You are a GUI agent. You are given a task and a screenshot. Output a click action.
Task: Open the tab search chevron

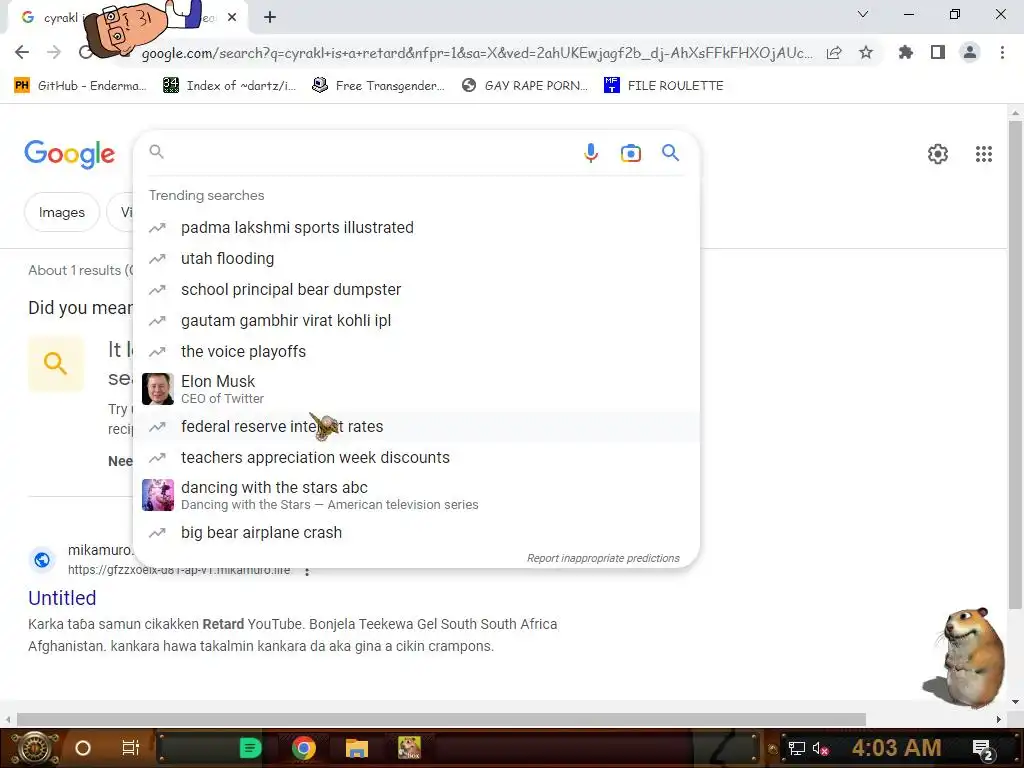[x=863, y=14]
